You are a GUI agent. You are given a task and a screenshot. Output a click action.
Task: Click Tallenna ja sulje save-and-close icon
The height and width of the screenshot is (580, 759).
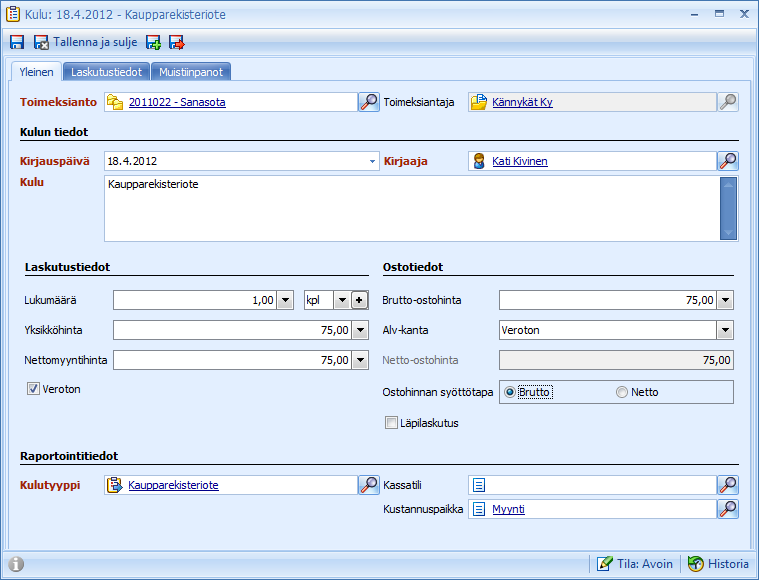(41, 43)
